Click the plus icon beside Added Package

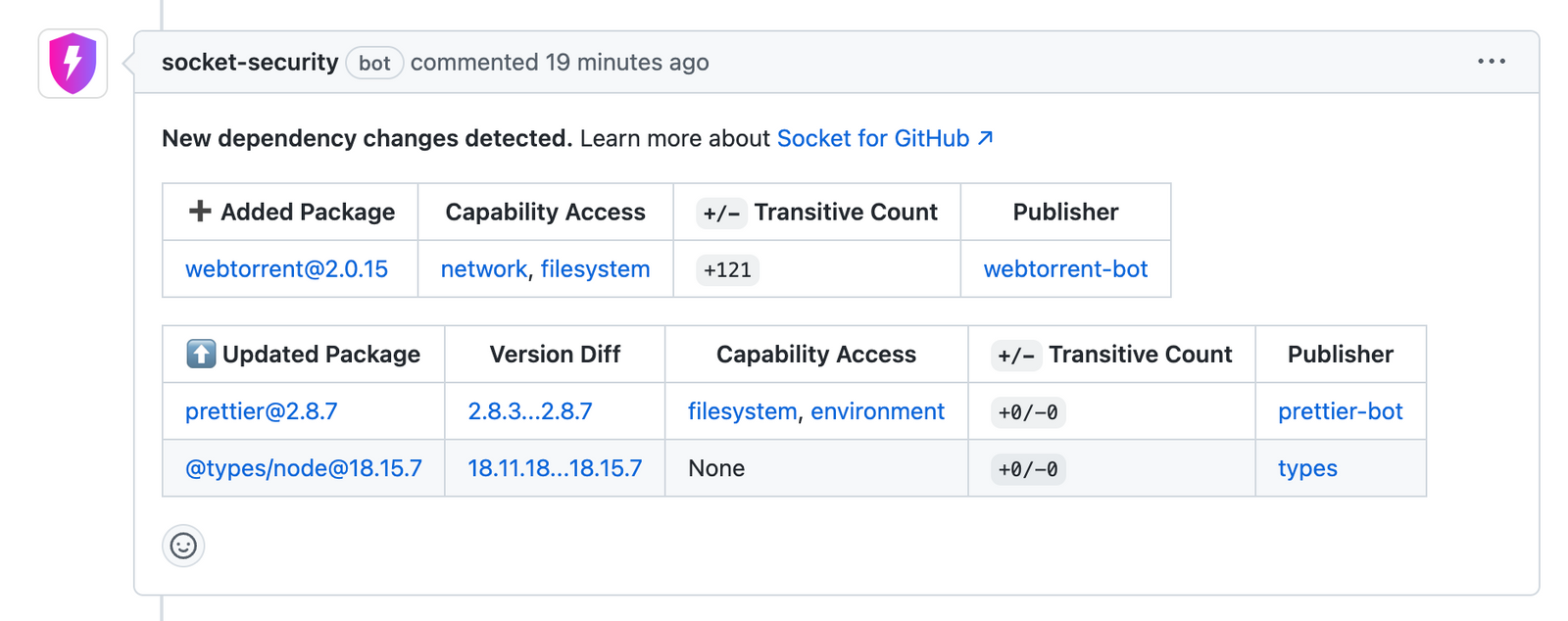pos(200,212)
